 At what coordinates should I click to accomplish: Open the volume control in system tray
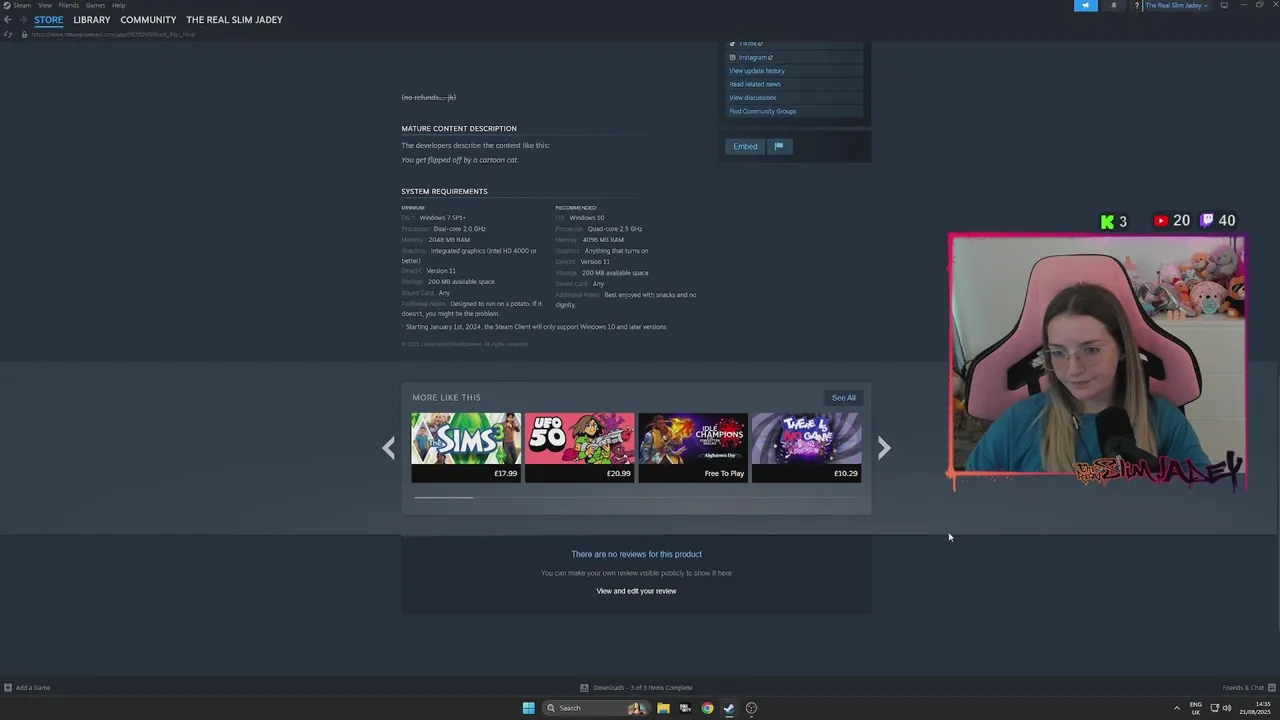tap(1227, 708)
